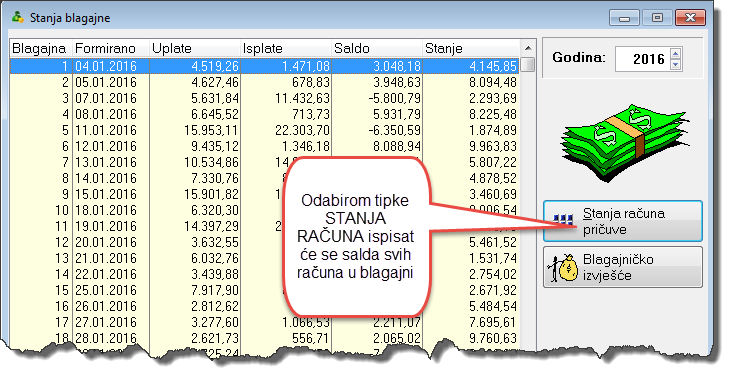Viewport: 729px width, 383px height.
Task: Decrease the Godina year with down arrow
Action: tap(676, 65)
